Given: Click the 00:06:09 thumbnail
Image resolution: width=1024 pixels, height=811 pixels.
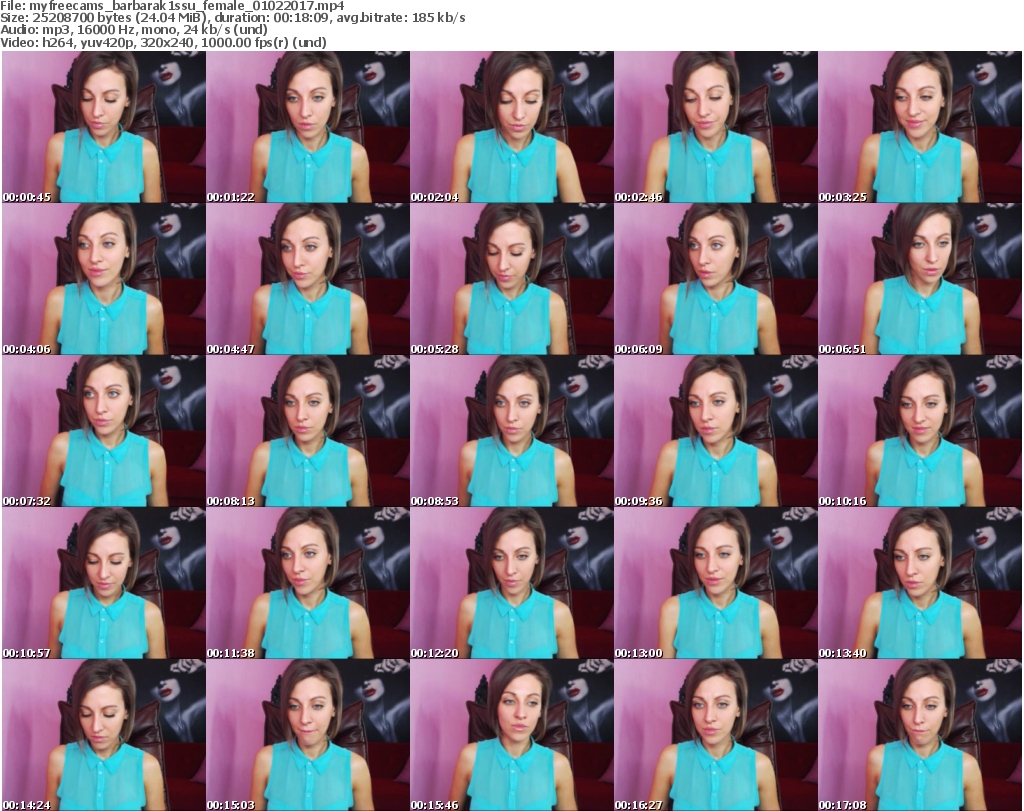Looking at the screenshot, I should point(716,279).
